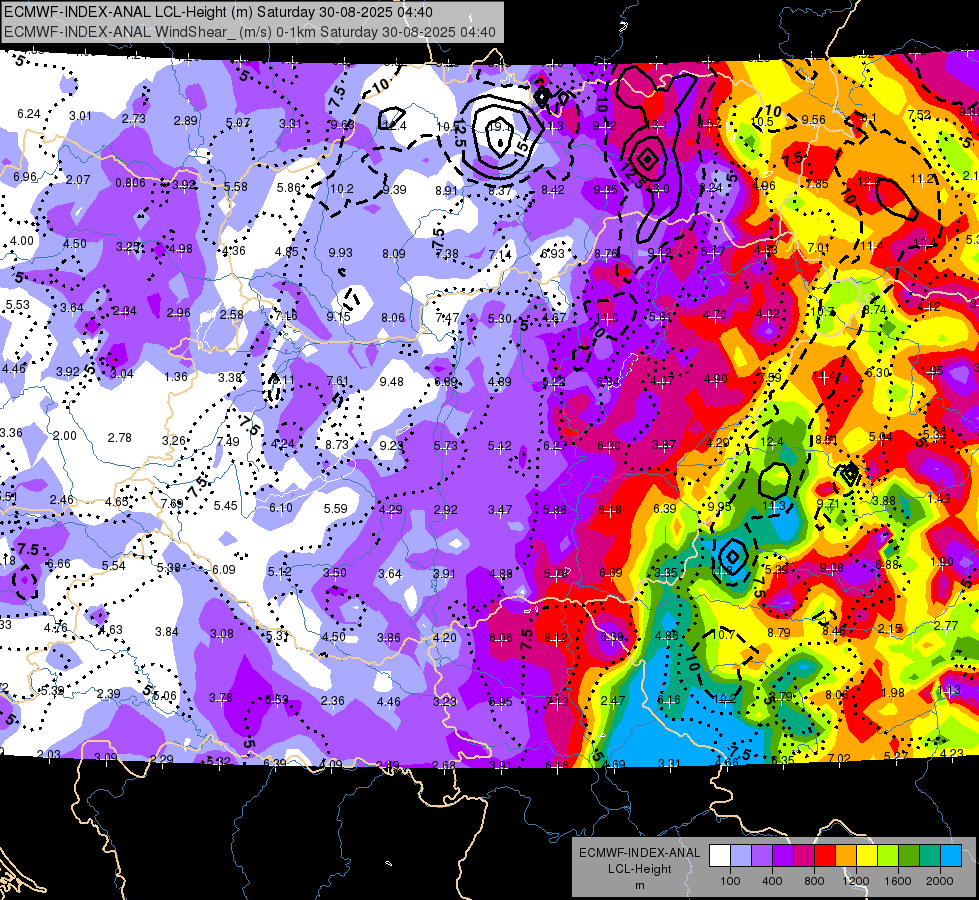Click the grid value 8.91
The image size is (979, 900).
[x=447, y=190]
